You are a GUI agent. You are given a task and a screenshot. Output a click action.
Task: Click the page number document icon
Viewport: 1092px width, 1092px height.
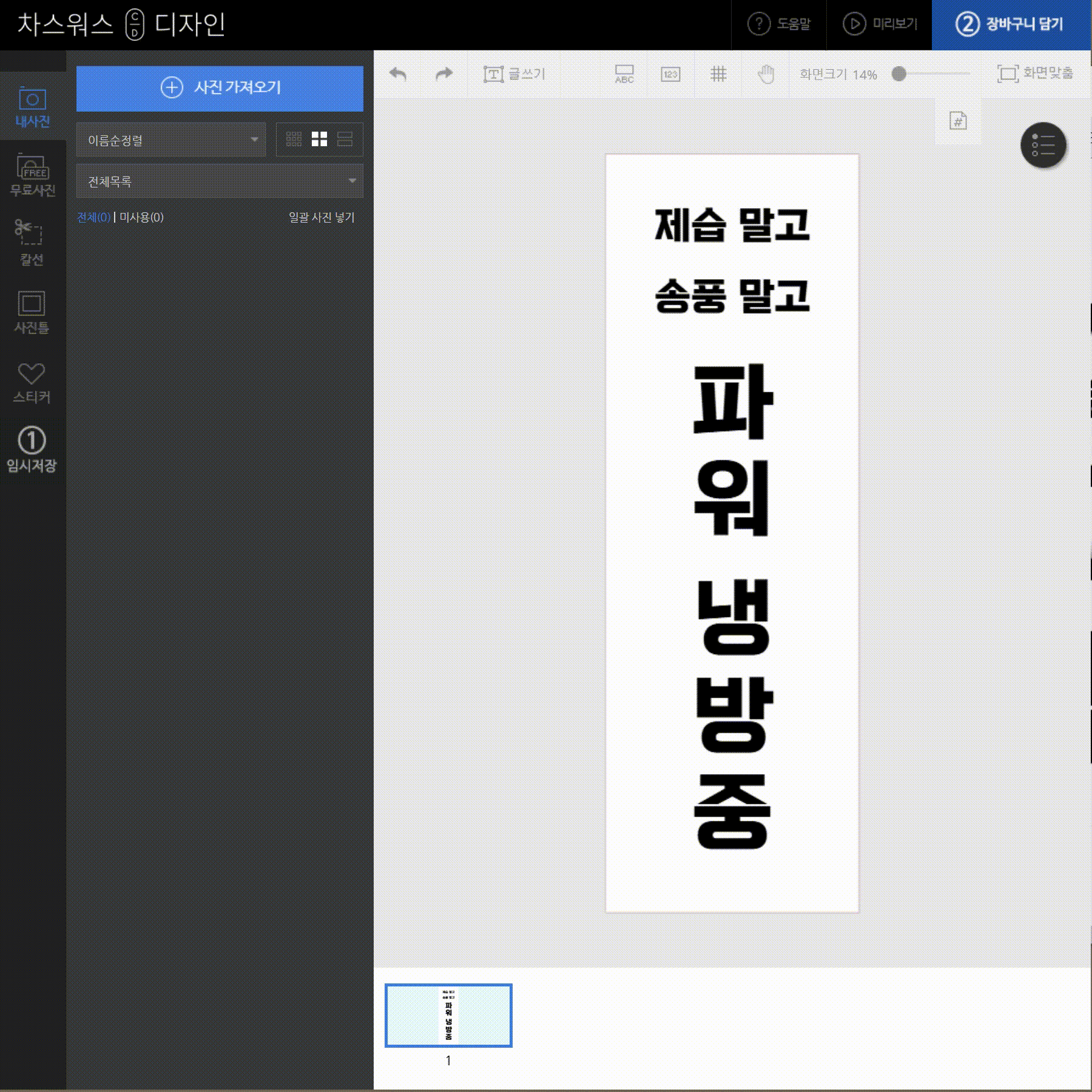click(x=958, y=121)
